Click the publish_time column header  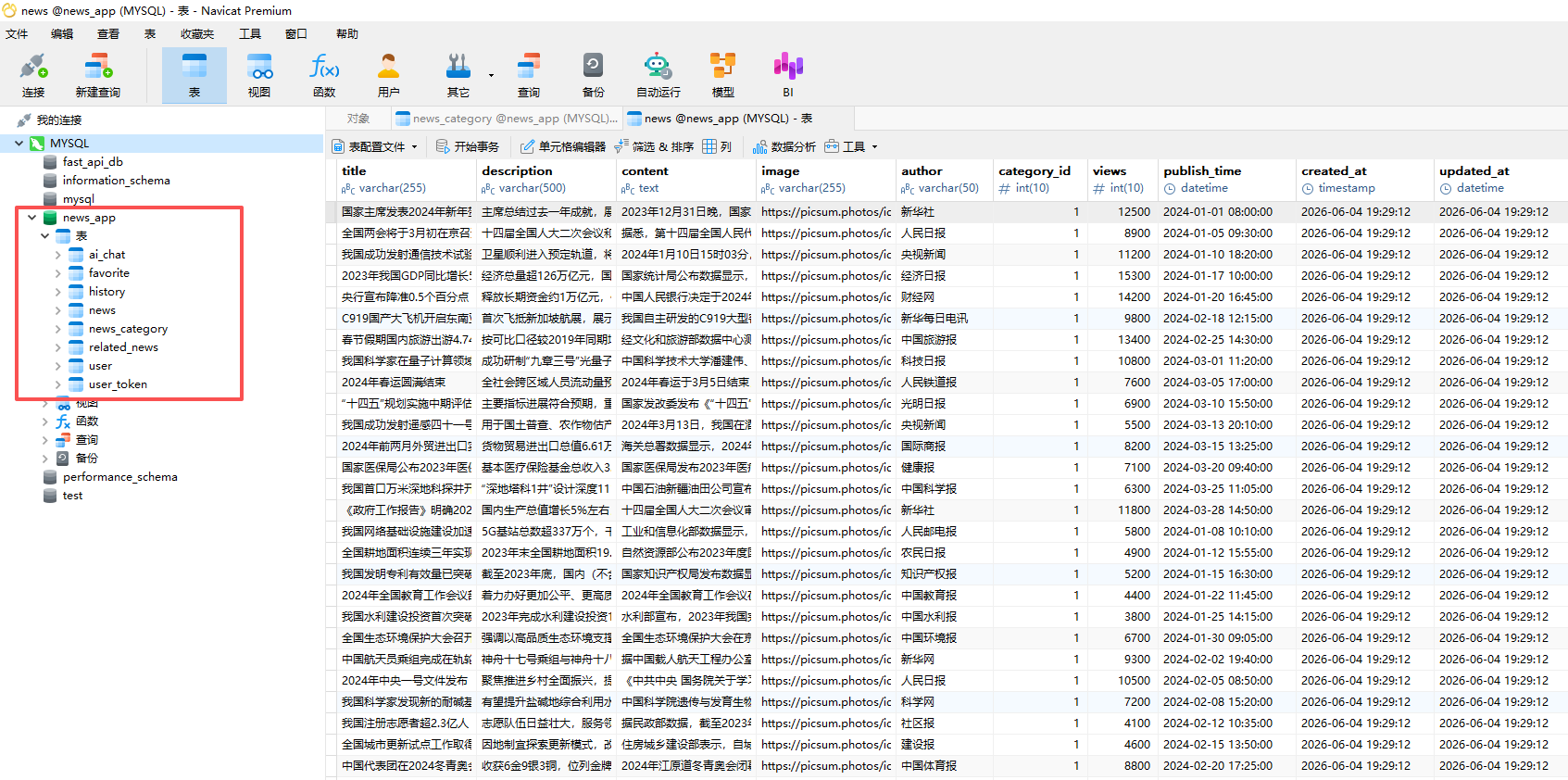coord(1227,180)
